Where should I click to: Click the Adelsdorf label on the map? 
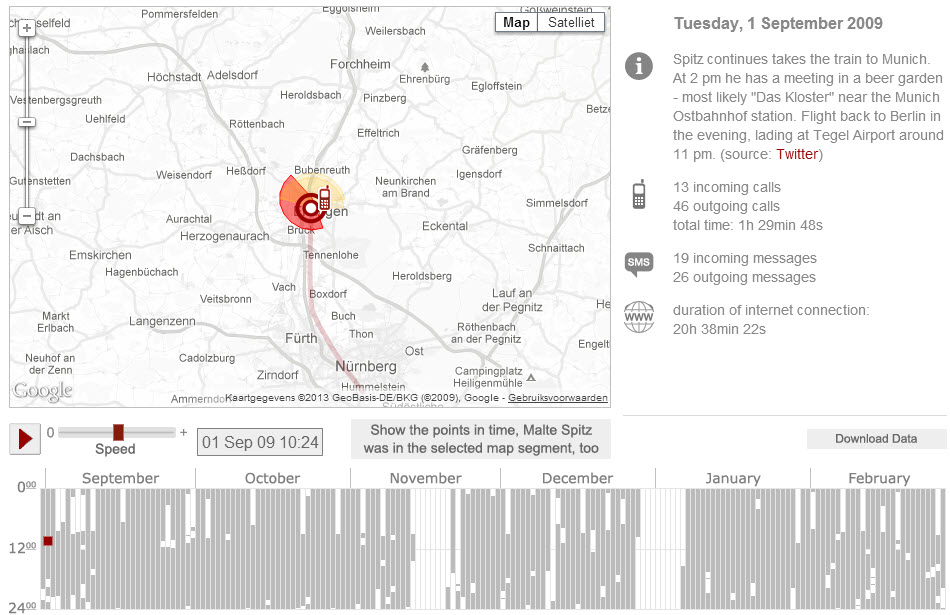[x=232, y=75]
